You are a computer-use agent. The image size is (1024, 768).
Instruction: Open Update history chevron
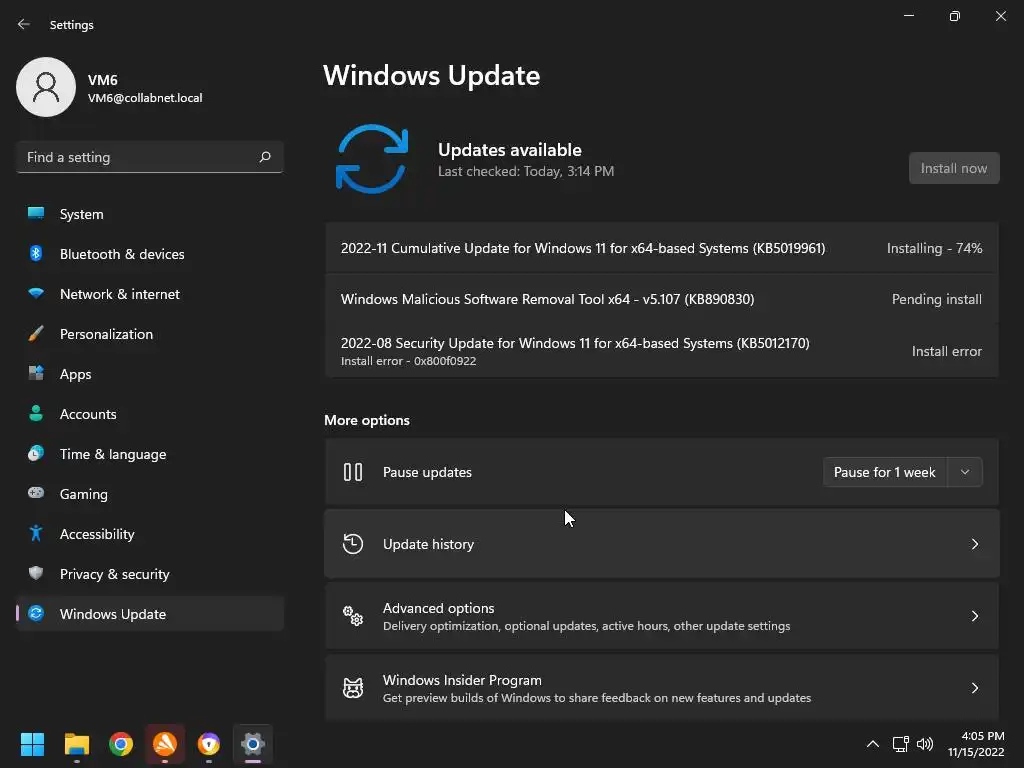pyautogui.click(x=974, y=544)
